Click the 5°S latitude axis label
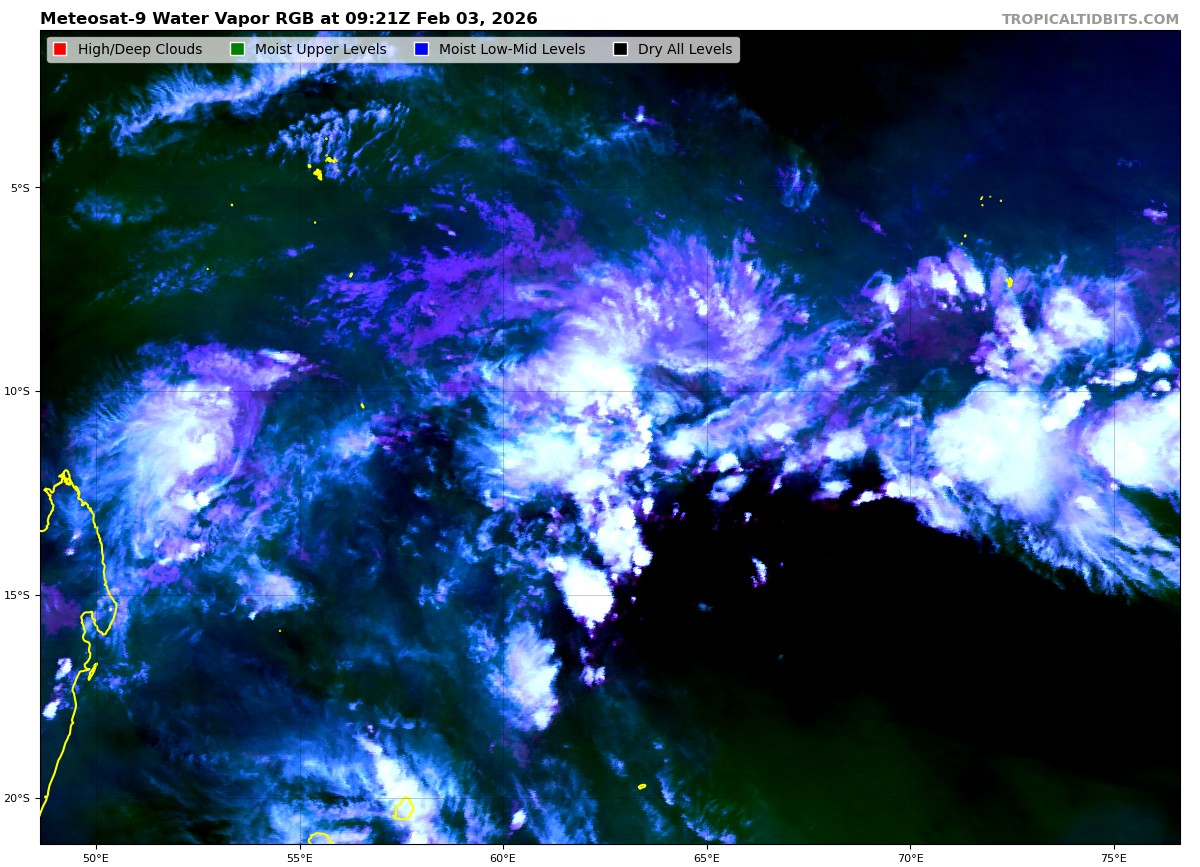The image size is (1200, 867). coord(20,188)
